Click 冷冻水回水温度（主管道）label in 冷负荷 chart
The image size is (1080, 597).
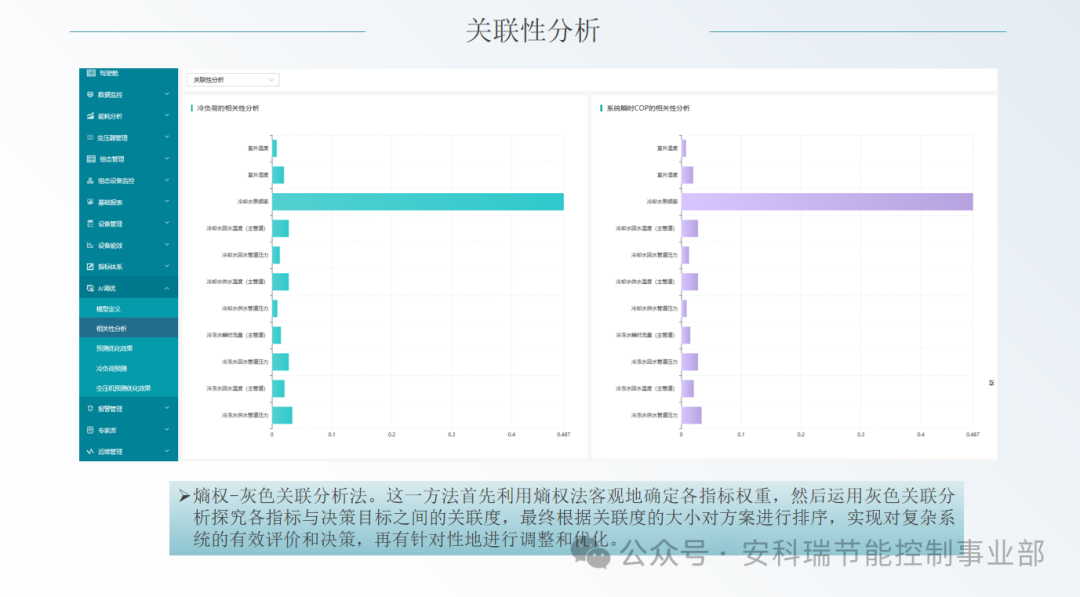click(236, 388)
